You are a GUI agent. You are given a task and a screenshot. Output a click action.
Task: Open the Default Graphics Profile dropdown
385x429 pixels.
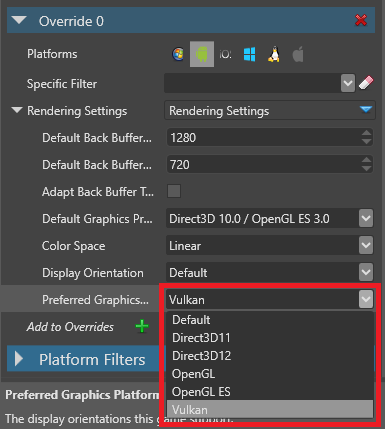(x=366, y=219)
